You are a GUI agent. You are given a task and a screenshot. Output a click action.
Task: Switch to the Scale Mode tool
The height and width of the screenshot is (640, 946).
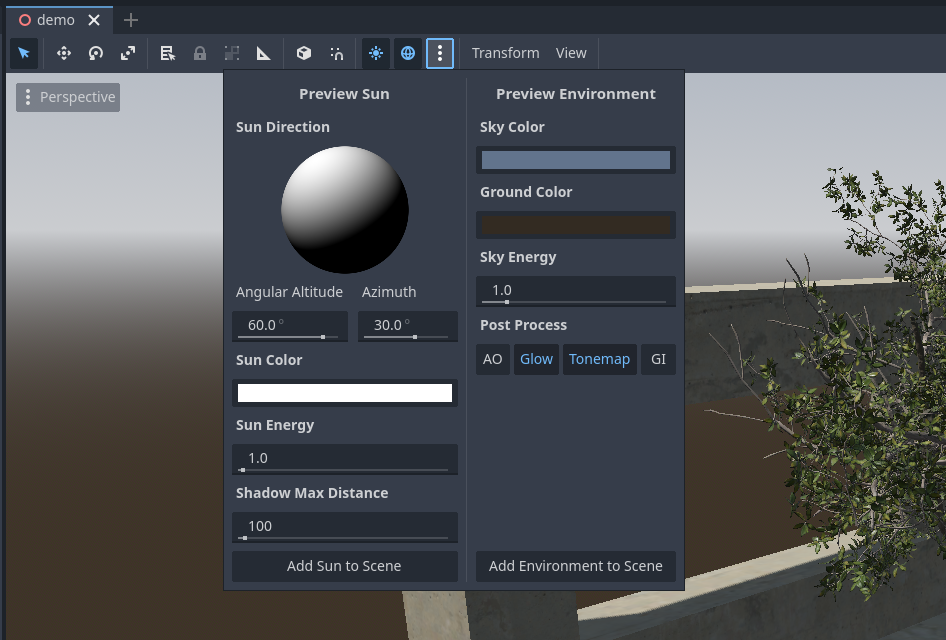coord(128,53)
